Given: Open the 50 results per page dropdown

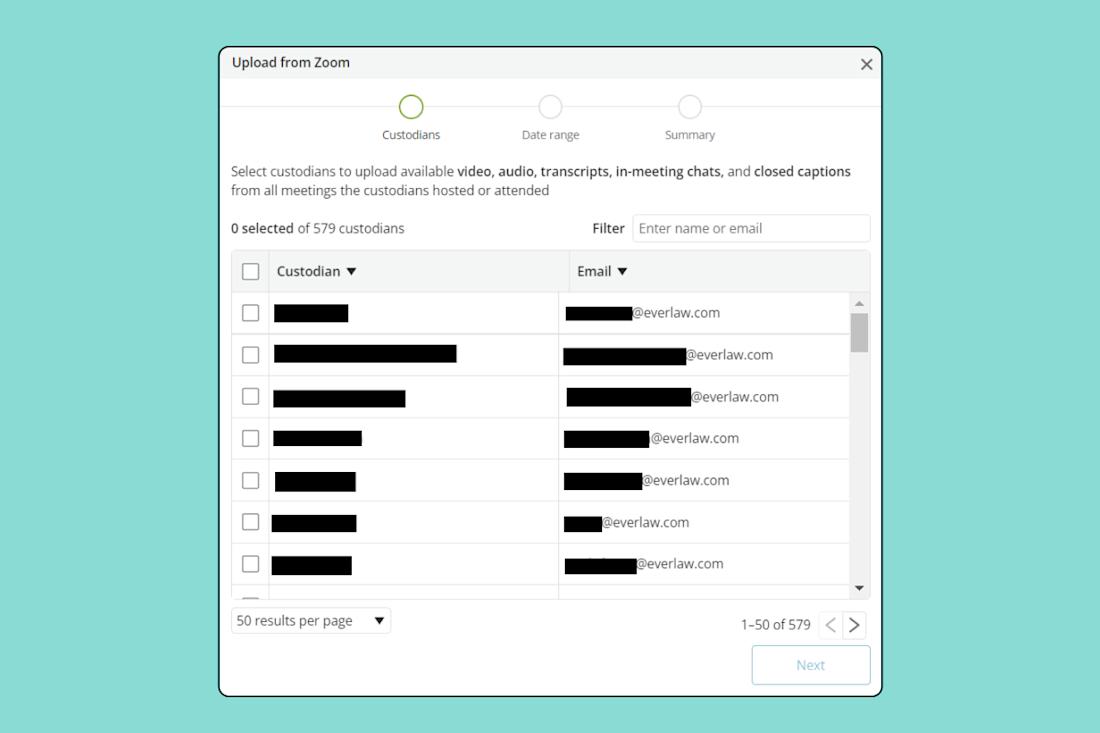Looking at the screenshot, I should (311, 621).
